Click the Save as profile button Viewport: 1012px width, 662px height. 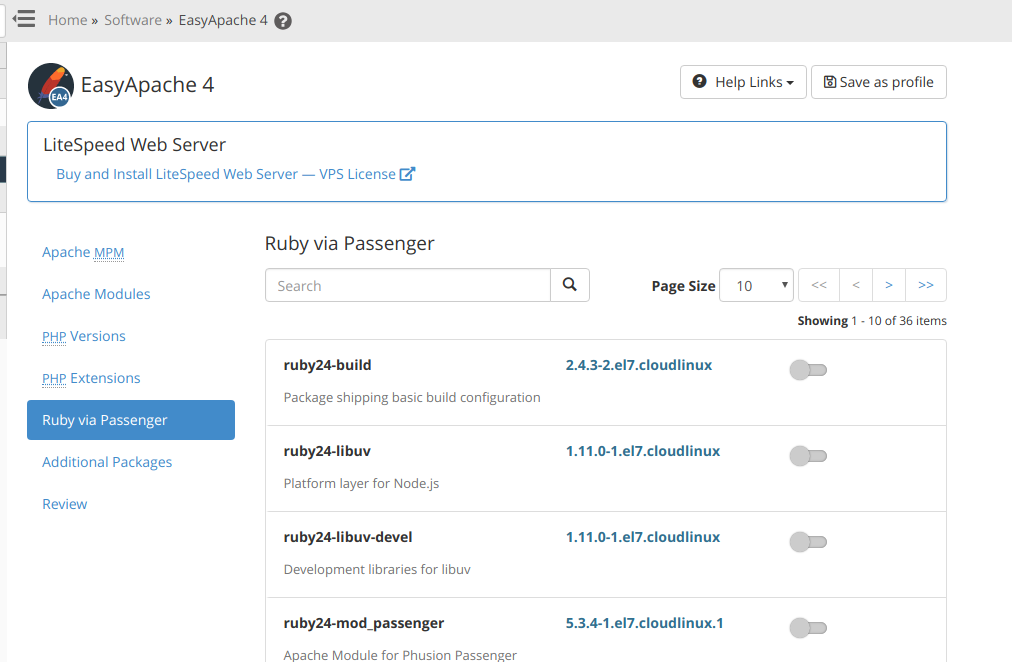click(878, 82)
